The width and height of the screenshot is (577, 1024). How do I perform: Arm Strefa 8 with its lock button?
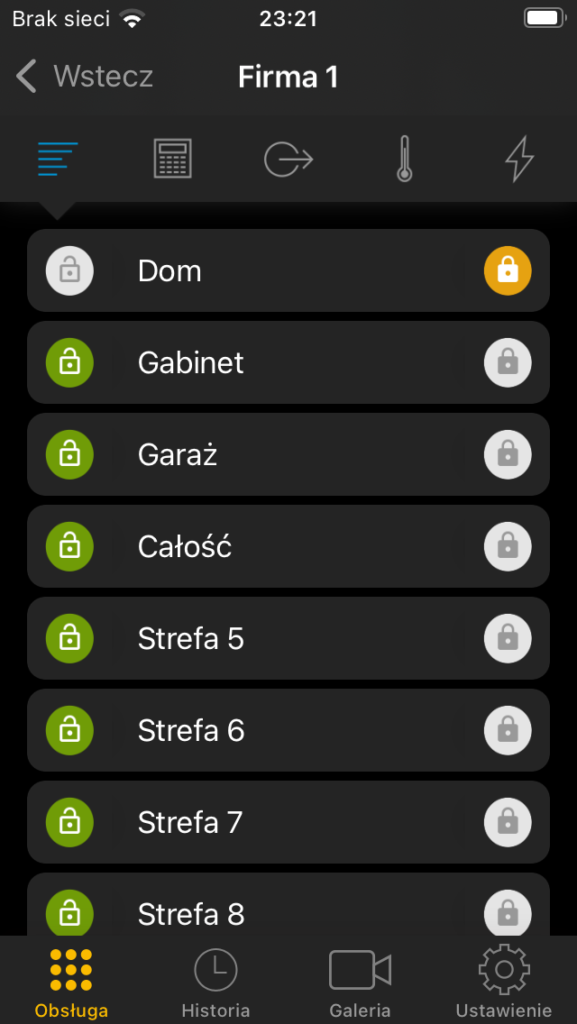(508, 914)
